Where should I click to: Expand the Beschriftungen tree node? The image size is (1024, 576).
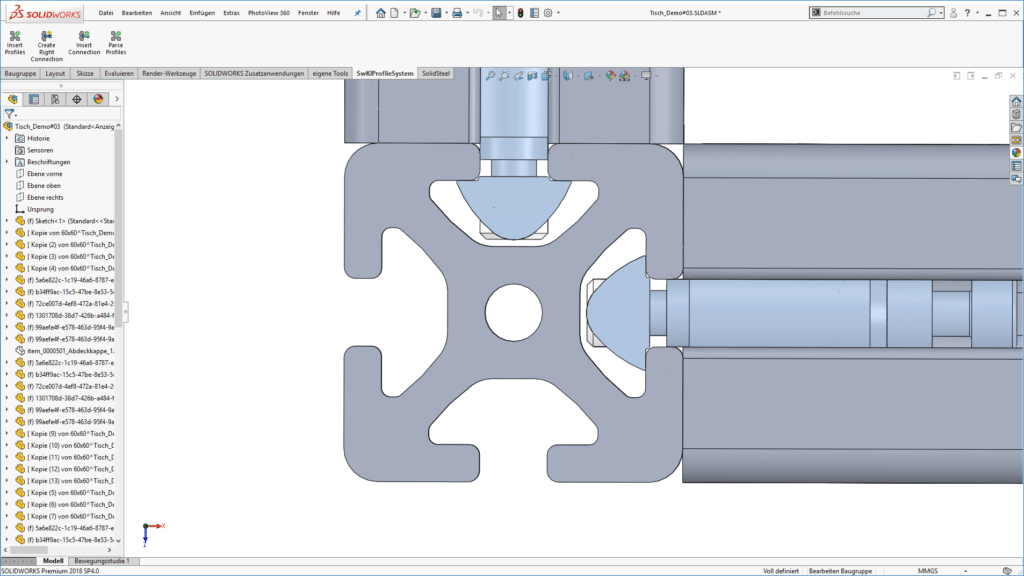tap(8, 161)
